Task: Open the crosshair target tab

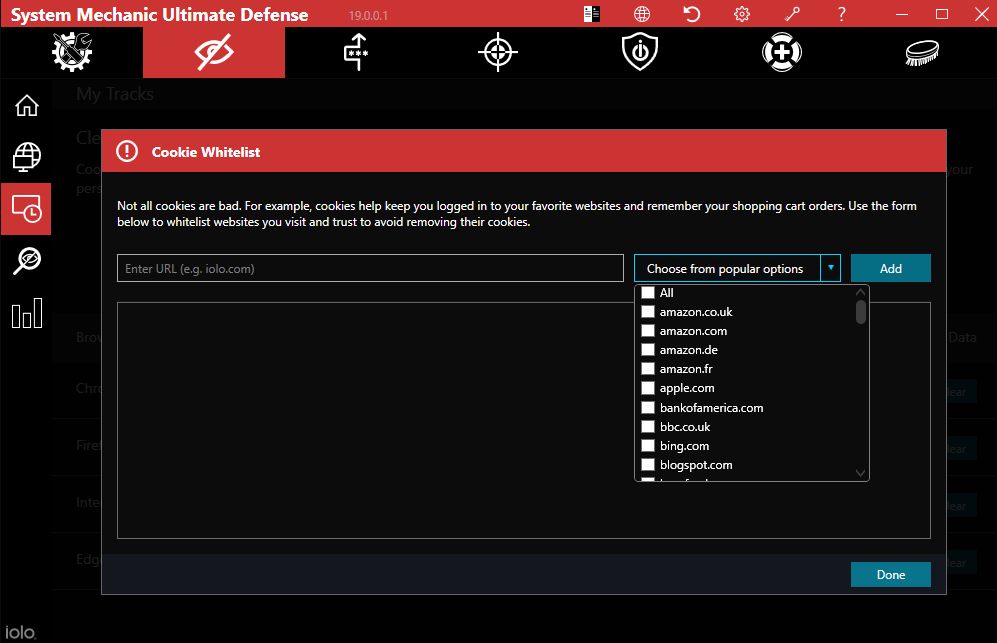Action: pyautogui.click(x=498, y=52)
